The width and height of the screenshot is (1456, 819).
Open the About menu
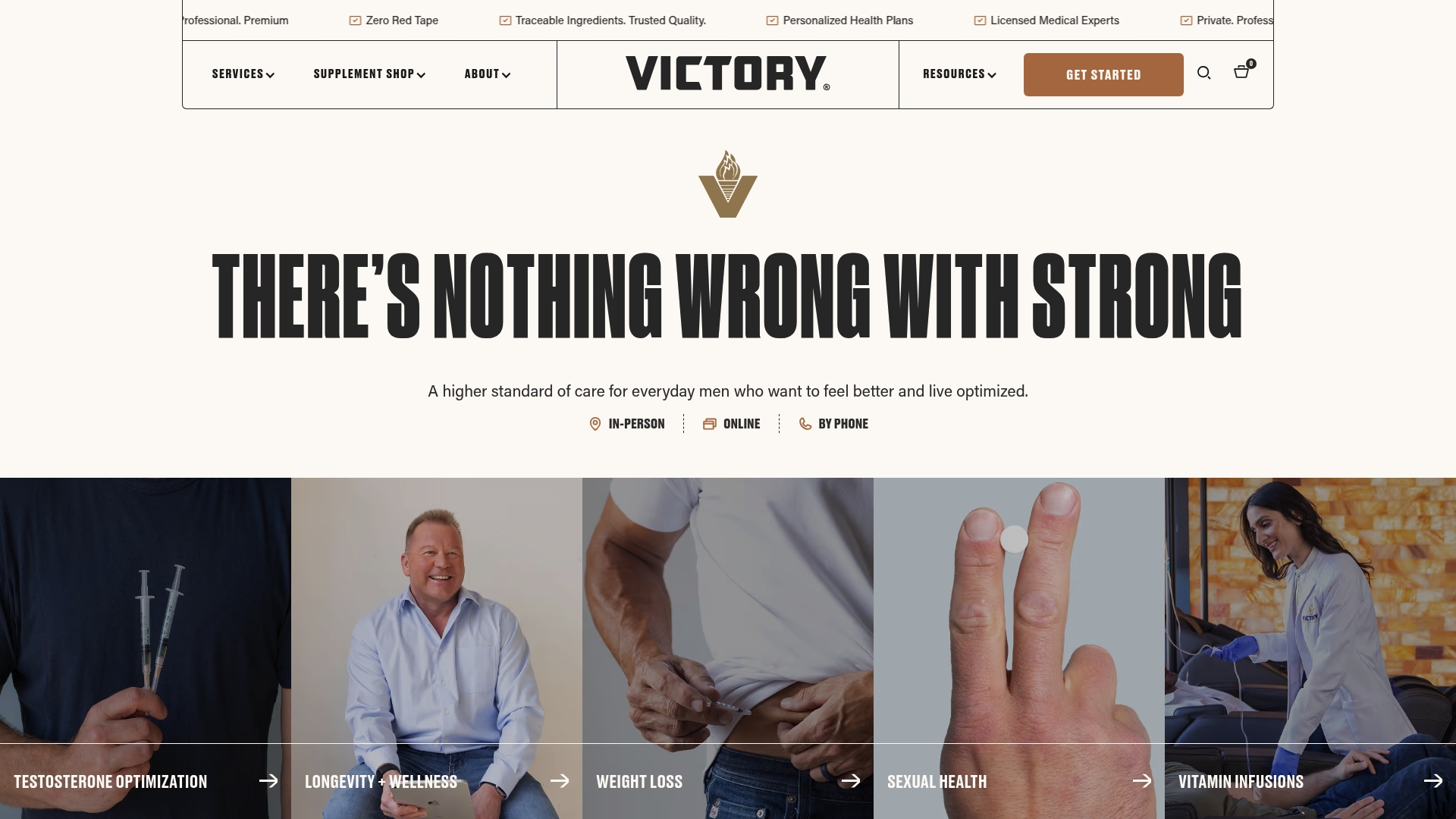487,74
